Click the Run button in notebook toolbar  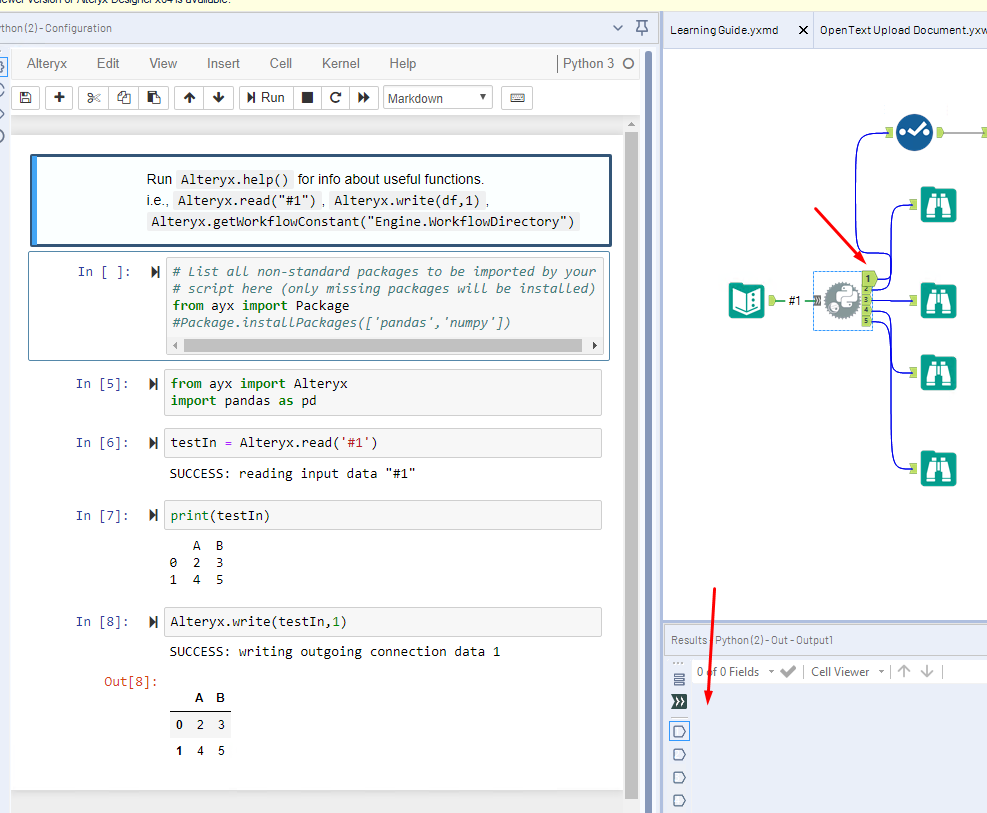click(x=266, y=98)
